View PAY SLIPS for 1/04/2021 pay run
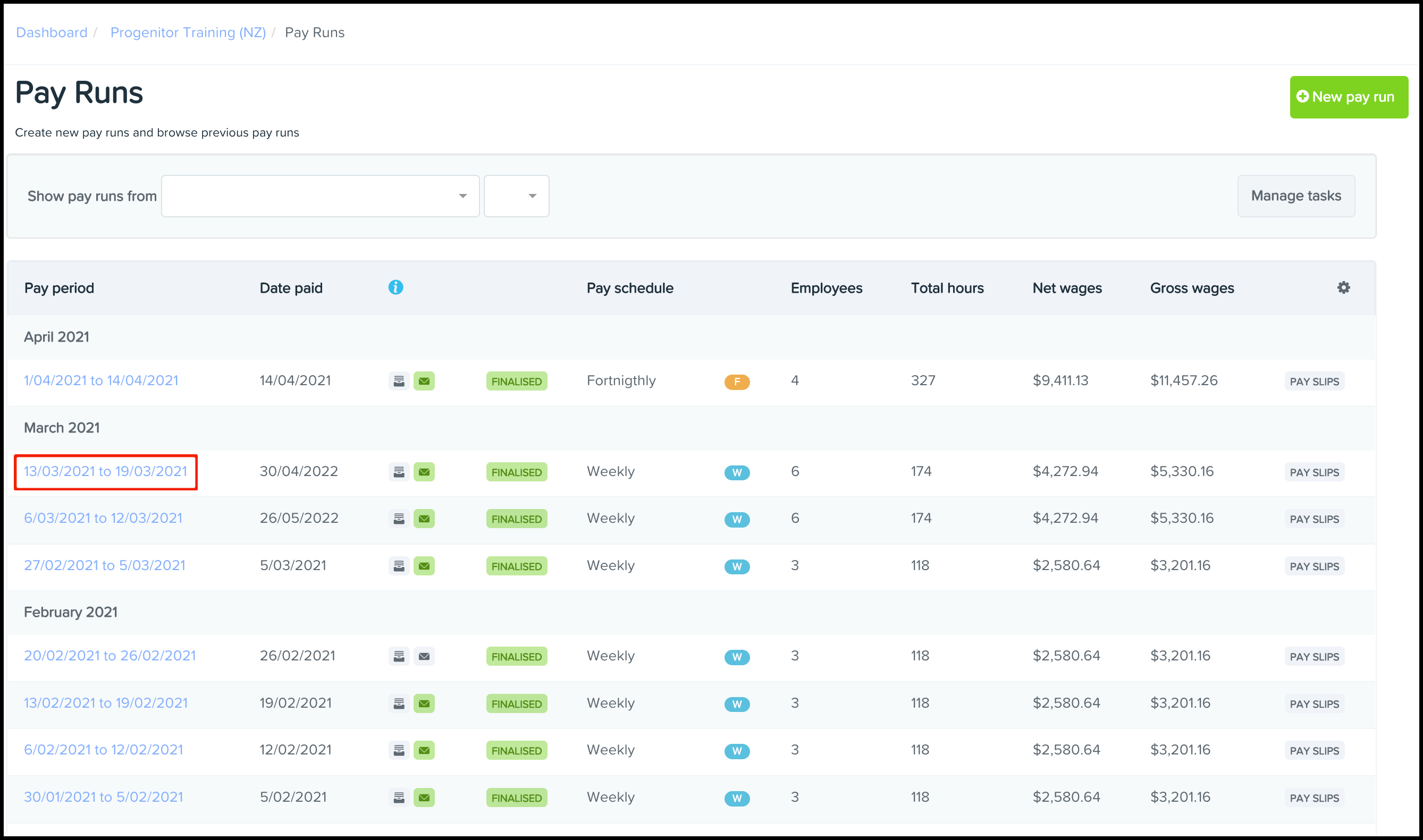 pos(1313,381)
